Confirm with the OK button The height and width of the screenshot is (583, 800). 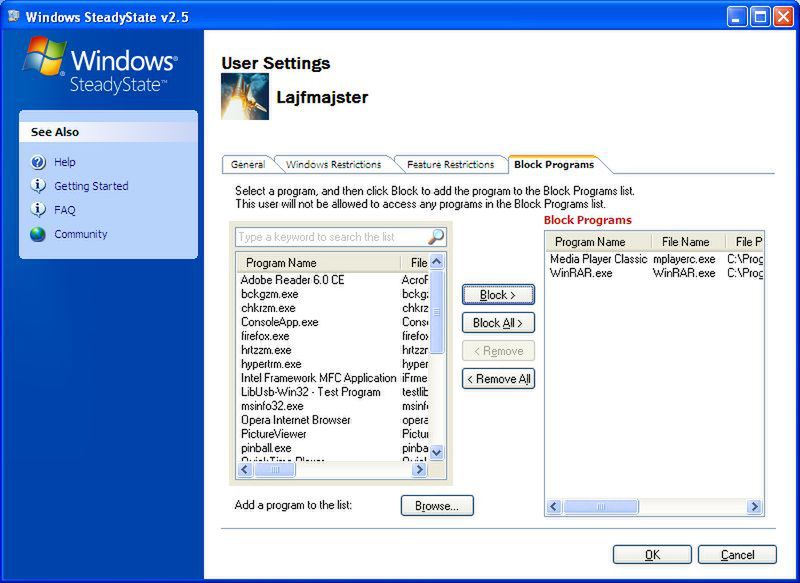click(652, 554)
